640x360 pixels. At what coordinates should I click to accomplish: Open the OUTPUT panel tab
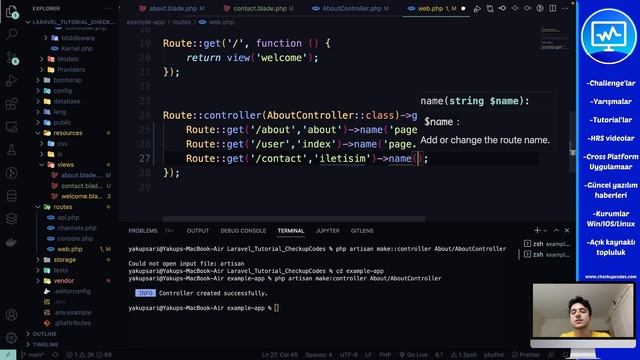click(x=198, y=231)
